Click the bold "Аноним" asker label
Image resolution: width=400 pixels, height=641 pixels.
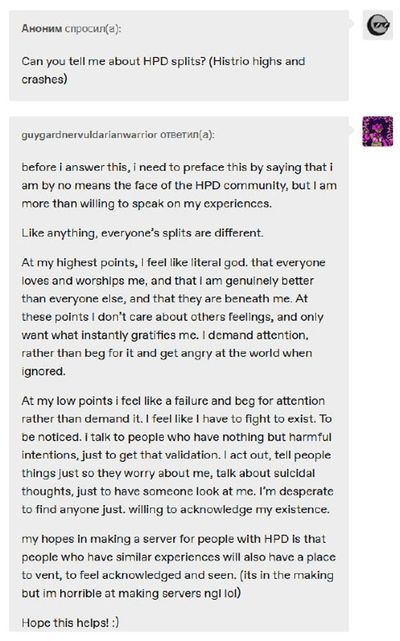pyautogui.click(x=42, y=29)
